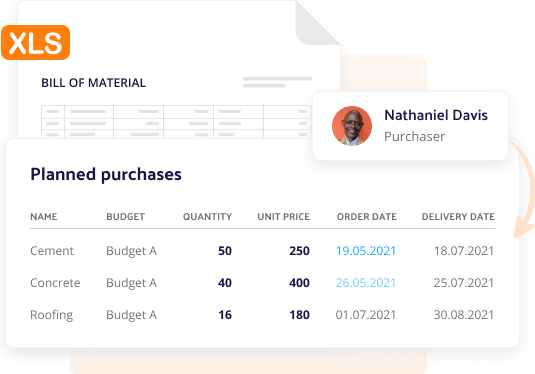The height and width of the screenshot is (374, 535).
Task: Click the Concrete unit price 400
Action: coord(299,283)
